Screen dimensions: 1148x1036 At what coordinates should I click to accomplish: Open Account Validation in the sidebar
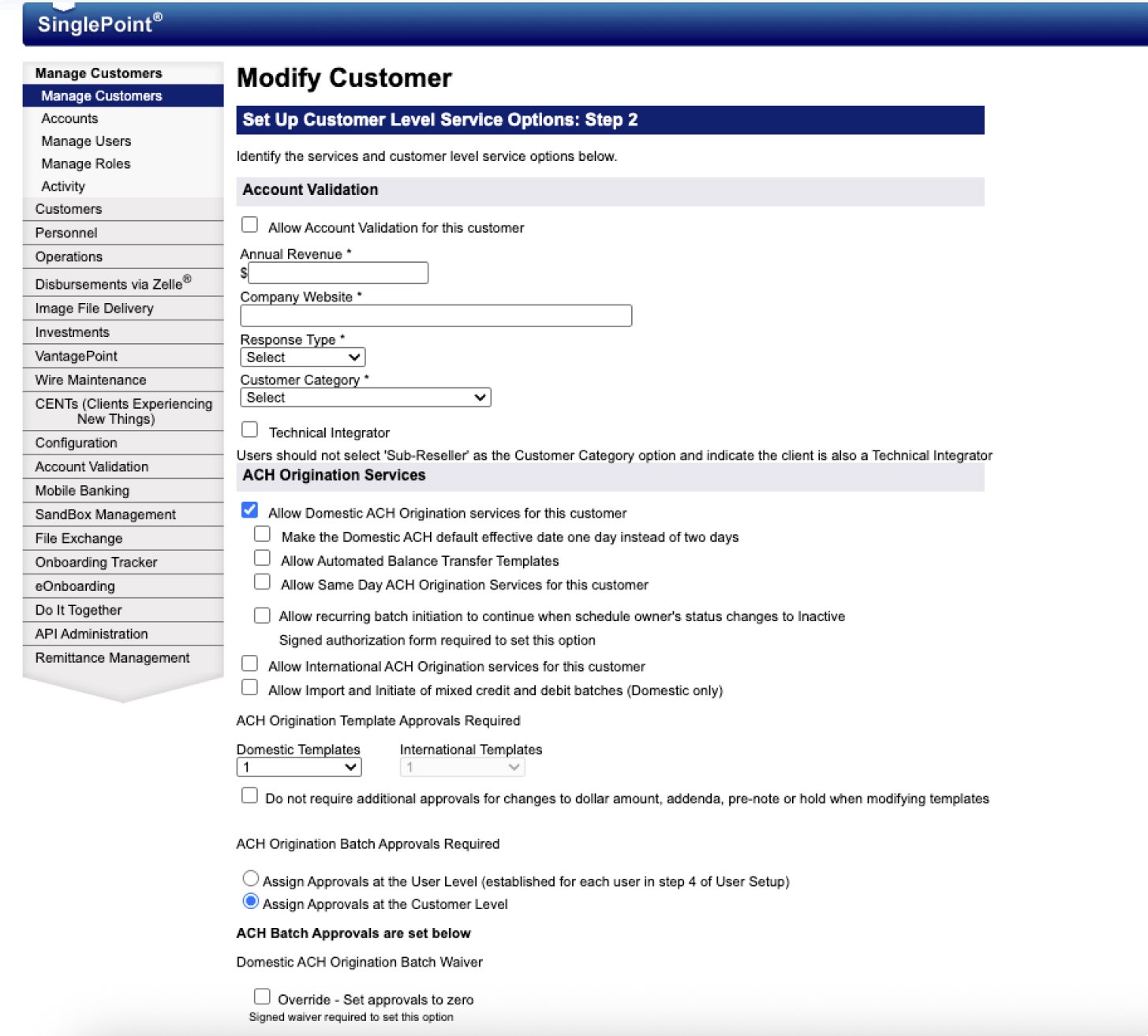(123, 466)
